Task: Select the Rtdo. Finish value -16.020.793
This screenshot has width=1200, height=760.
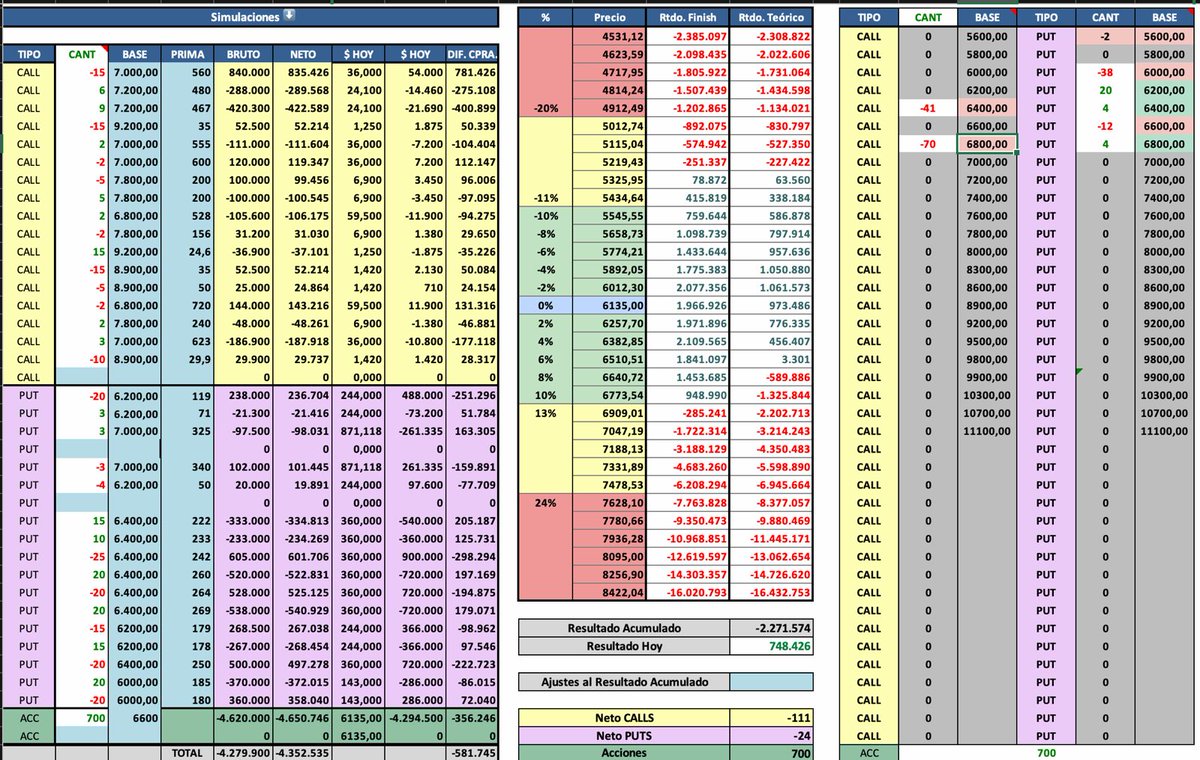Action: tap(687, 592)
